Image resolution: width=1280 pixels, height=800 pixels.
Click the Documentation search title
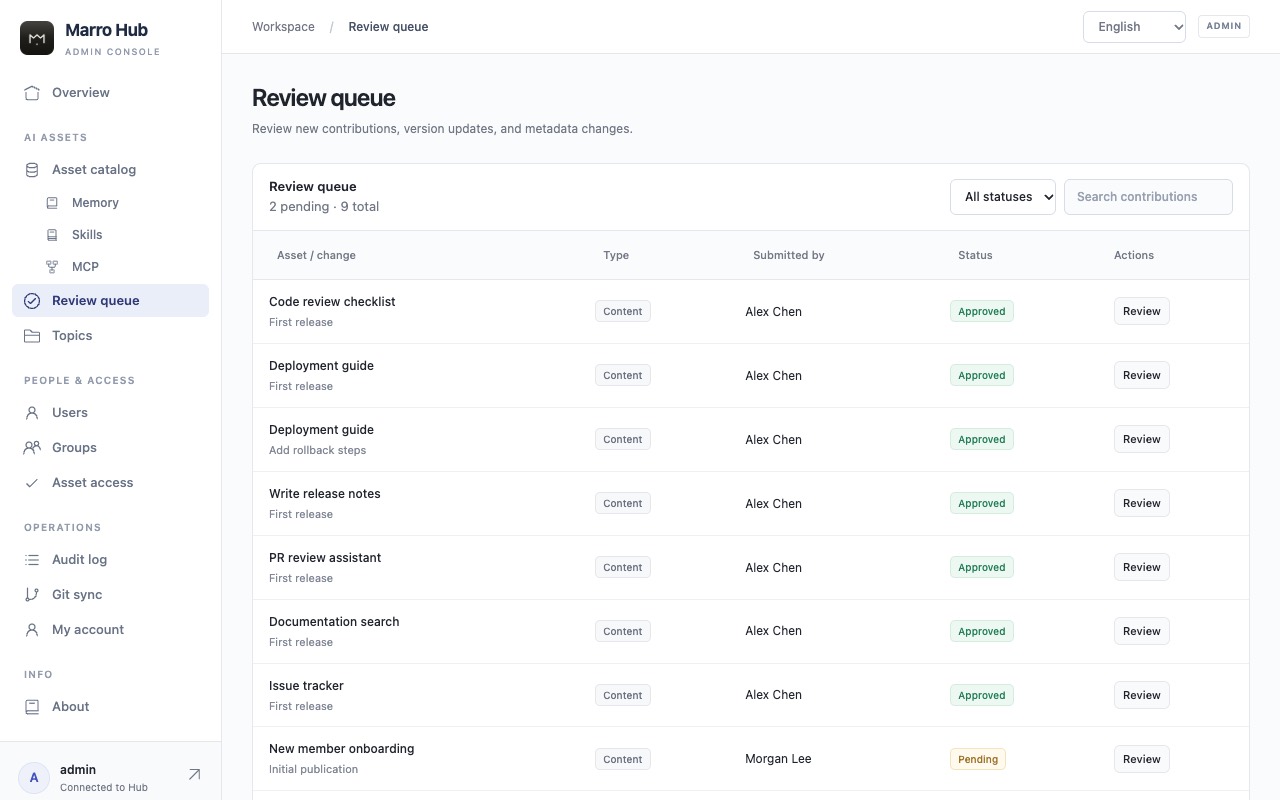(334, 622)
